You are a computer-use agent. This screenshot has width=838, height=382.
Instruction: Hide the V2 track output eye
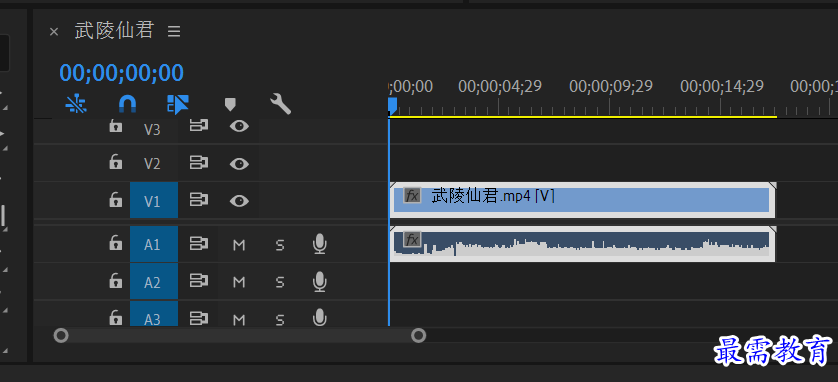coord(239,163)
